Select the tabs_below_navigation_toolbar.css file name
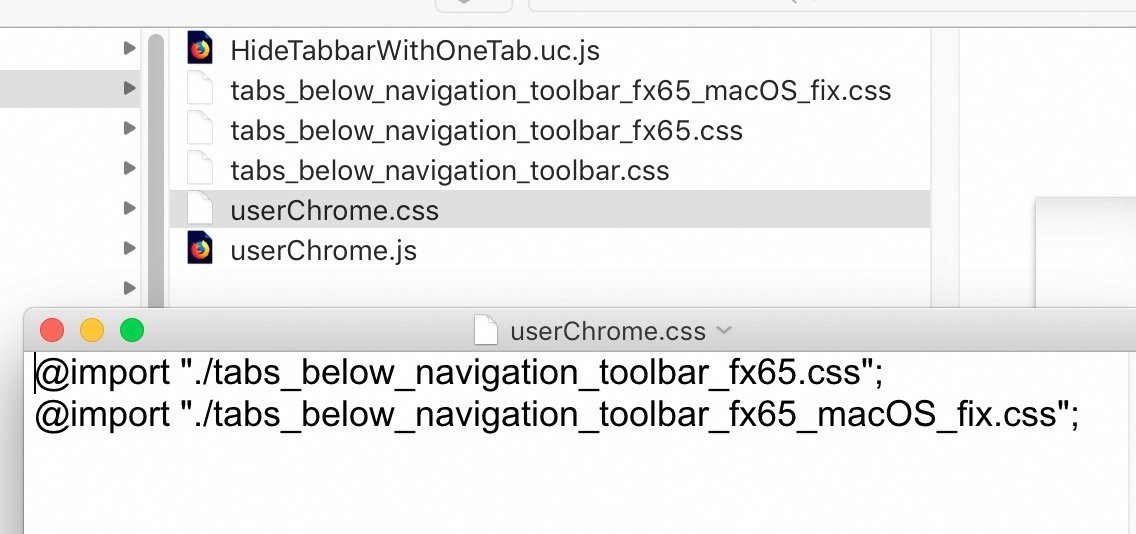 click(449, 171)
